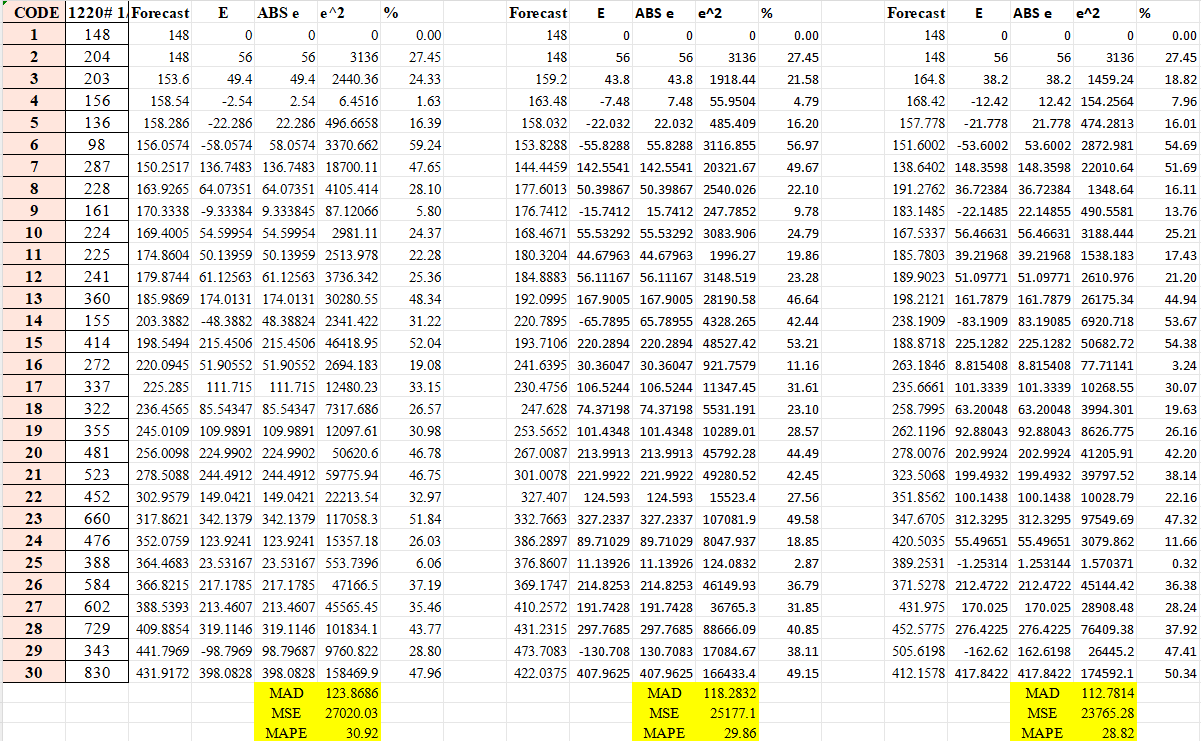Image resolution: width=1201 pixels, height=741 pixels.
Task: Select the yellow MAD label cell on left
Action: click(287, 691)
